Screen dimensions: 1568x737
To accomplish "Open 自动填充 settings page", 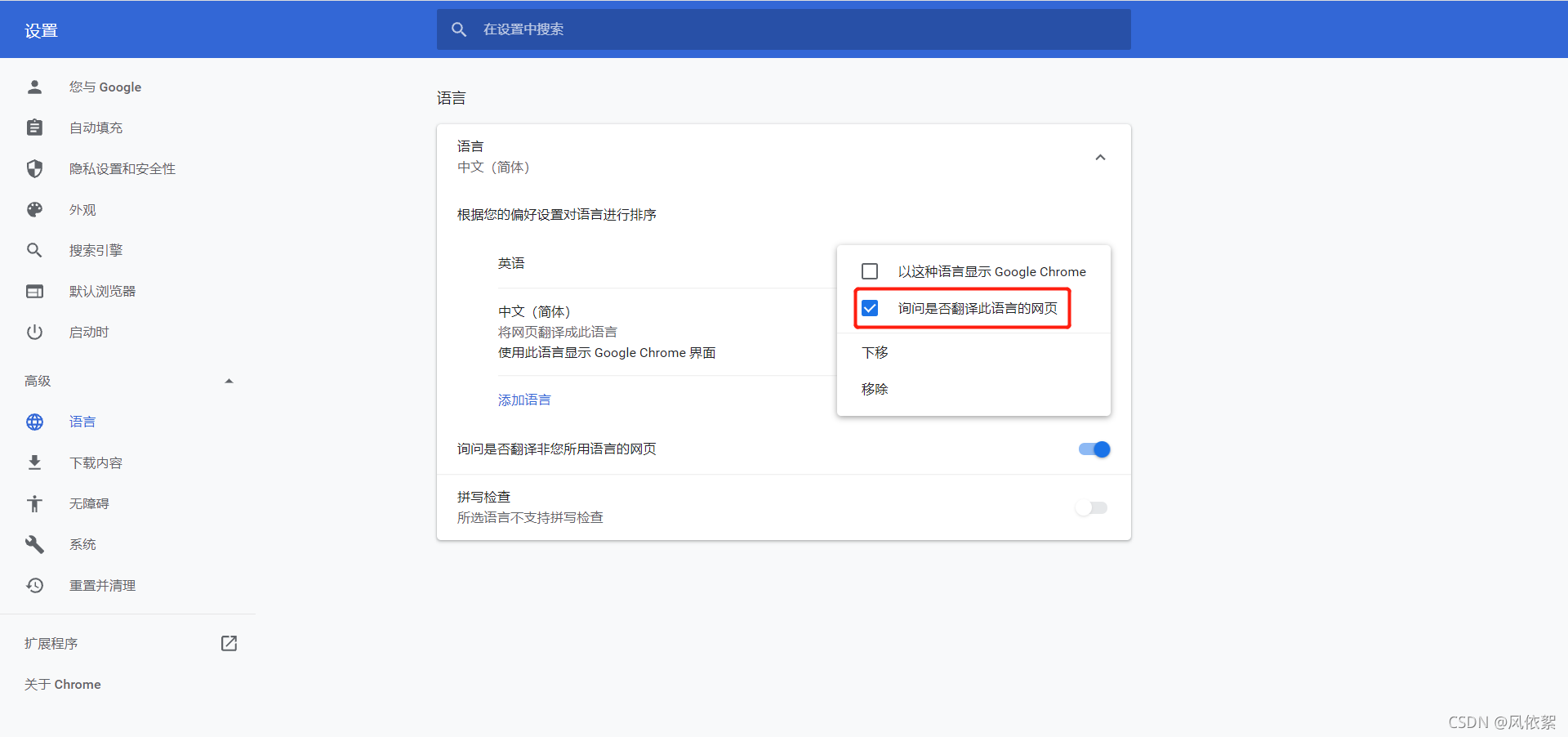I will pos(96,127).
